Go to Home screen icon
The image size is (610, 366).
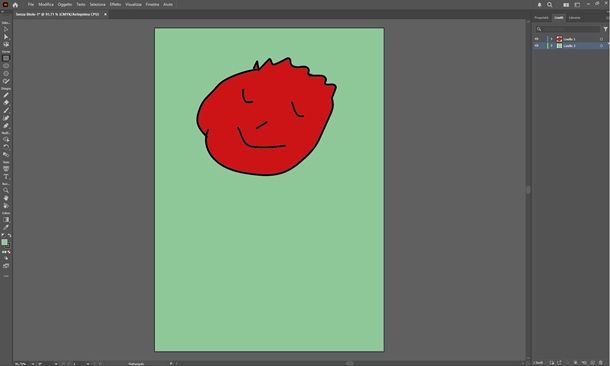(15, 5)
